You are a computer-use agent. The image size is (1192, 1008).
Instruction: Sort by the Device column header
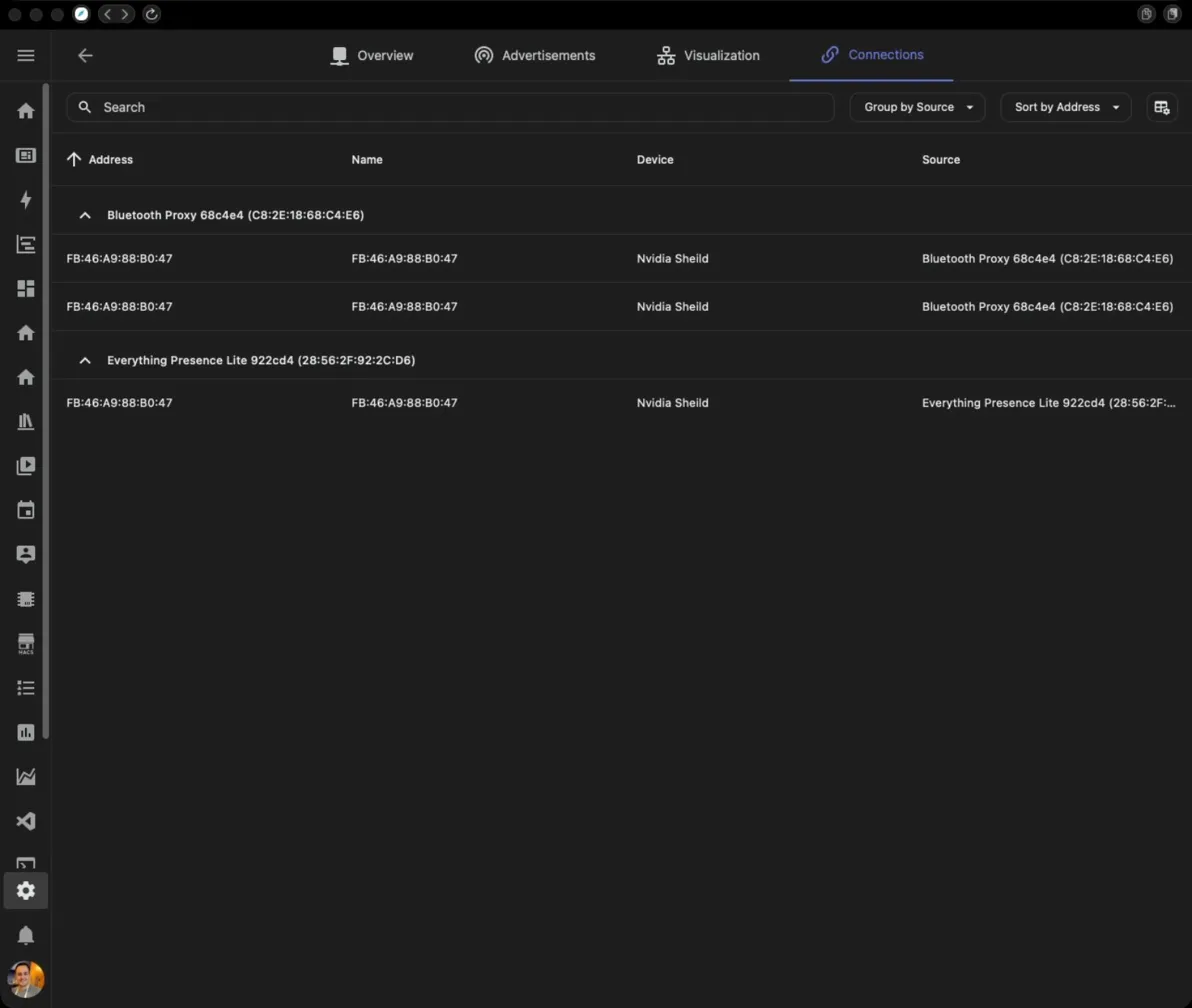click(655, 160)
